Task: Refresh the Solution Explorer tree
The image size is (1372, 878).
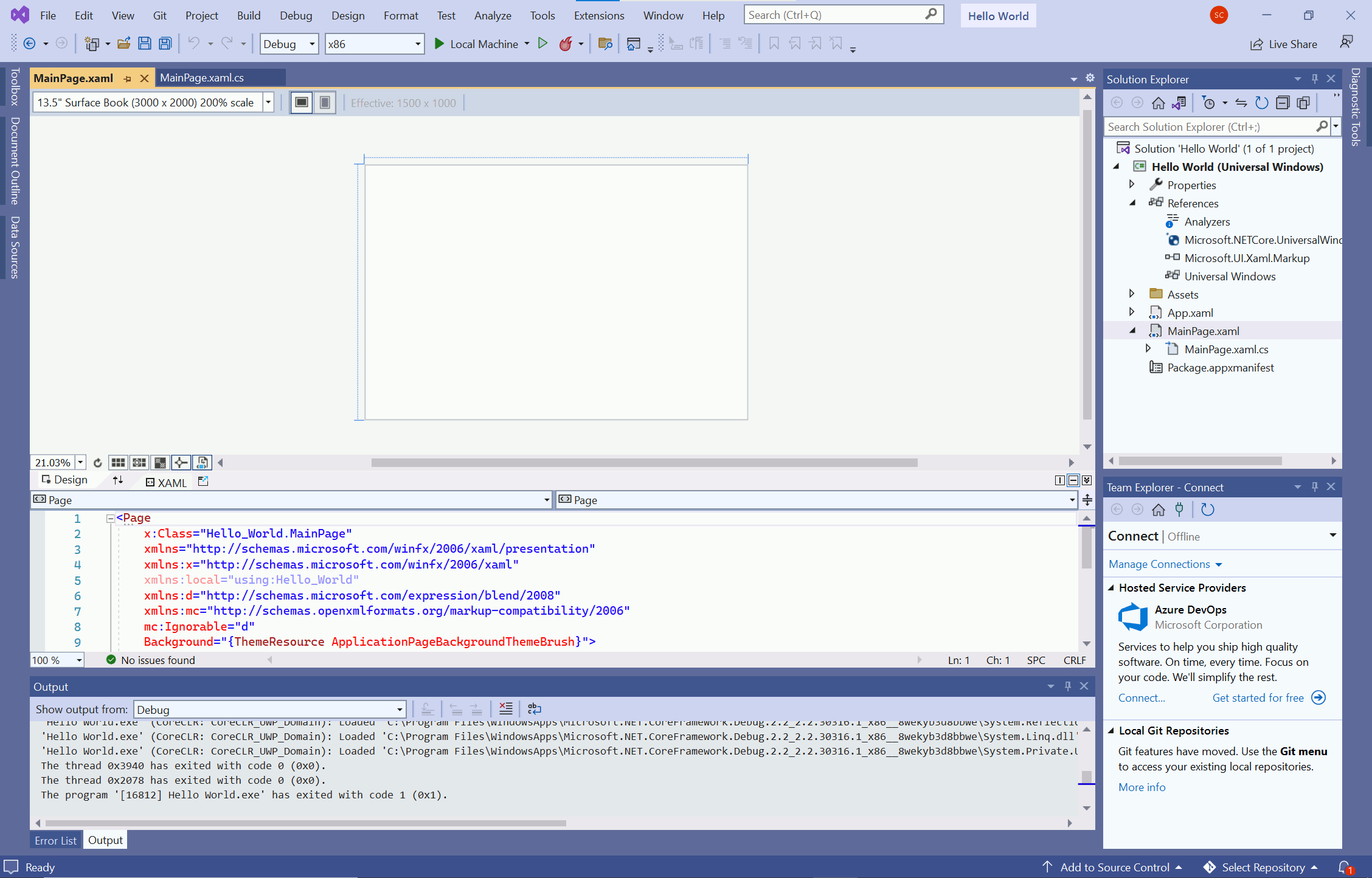Action: 1261,102
